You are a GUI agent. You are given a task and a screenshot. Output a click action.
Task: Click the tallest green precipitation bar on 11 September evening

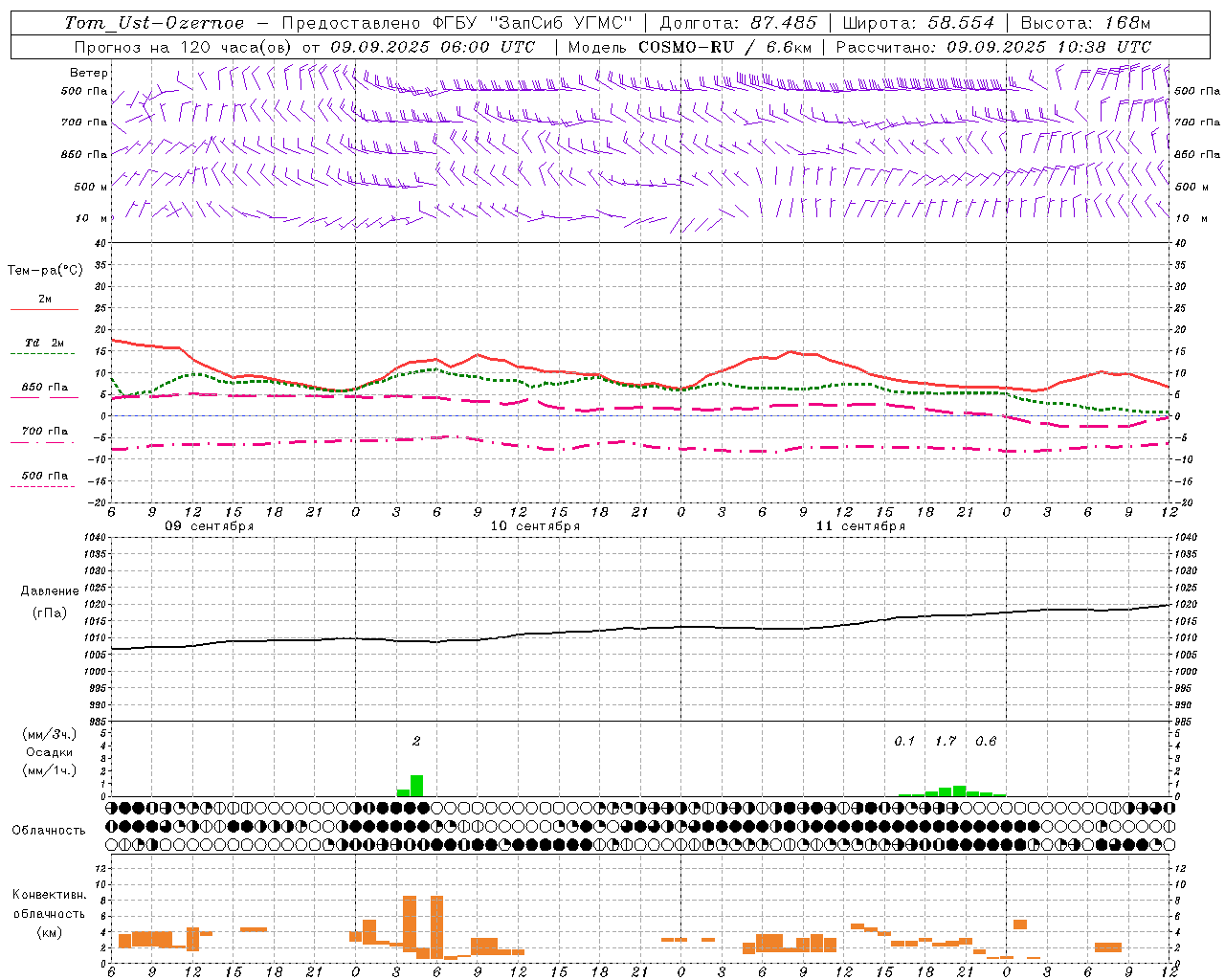(959, 791)
